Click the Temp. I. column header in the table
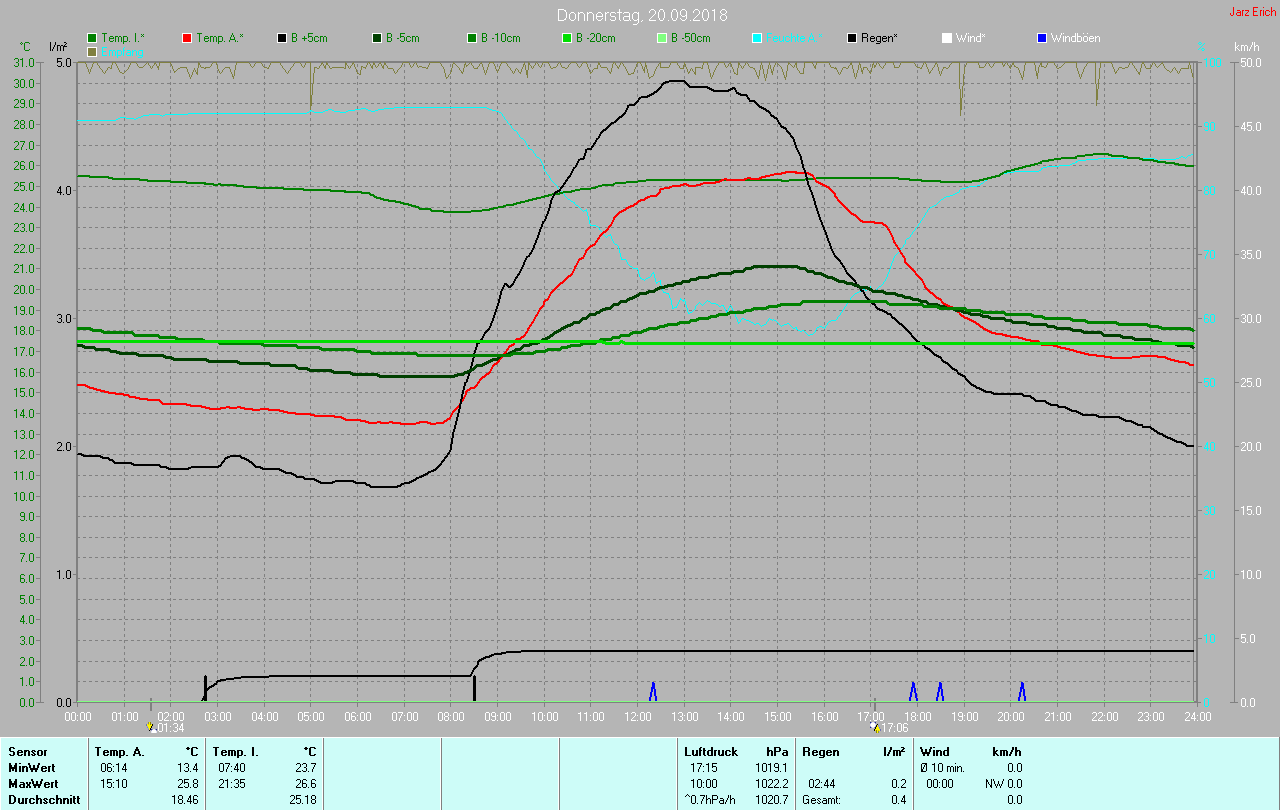Viewport: 1280px width, 810px height. (x=236, y=751)
